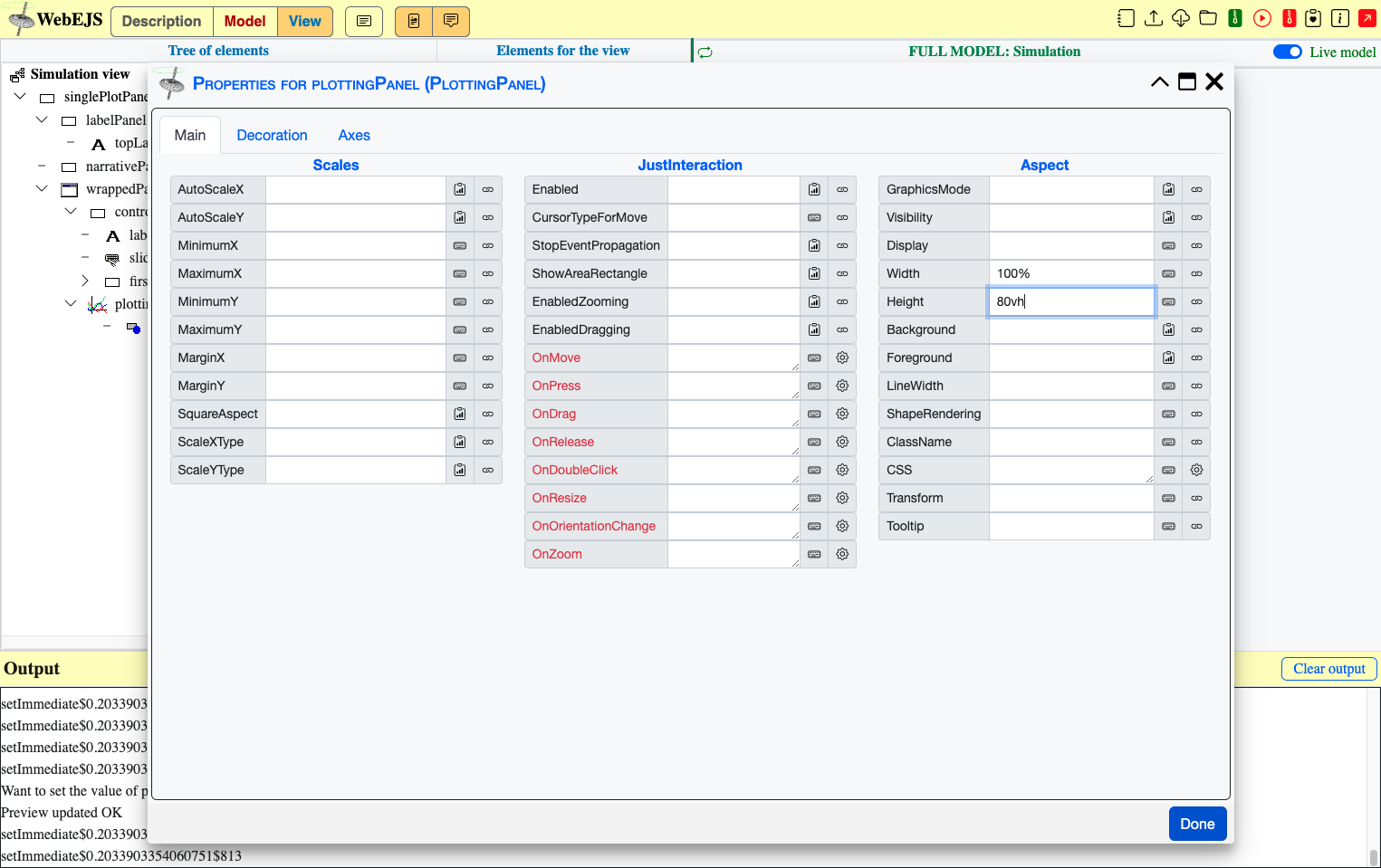Click the link icon for AutoScaleX
Image resolution: width=1381 pixels, height=868 pixels.
point(488,189)
